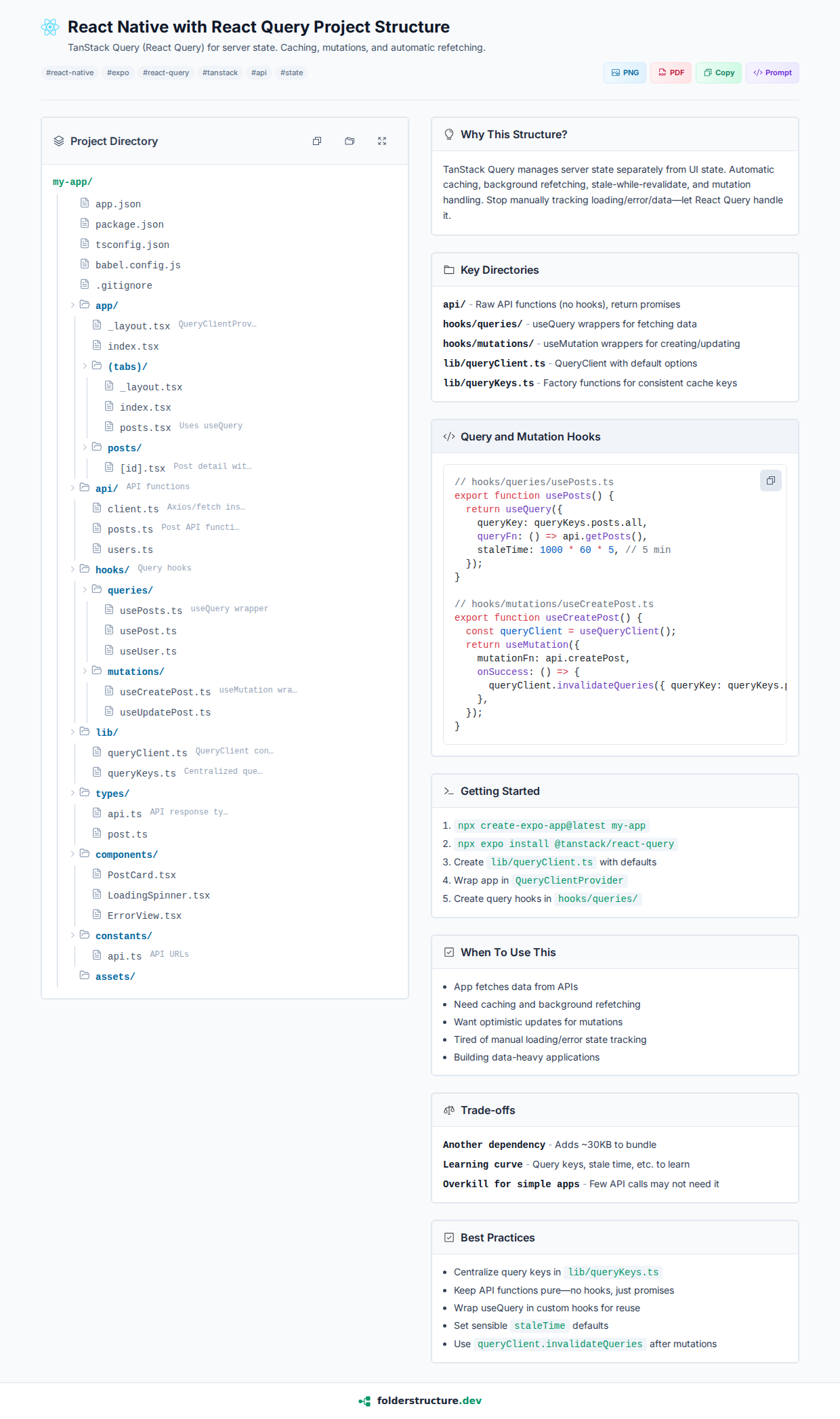Open folderstructure.dev footer link

tap(420, 1401)
